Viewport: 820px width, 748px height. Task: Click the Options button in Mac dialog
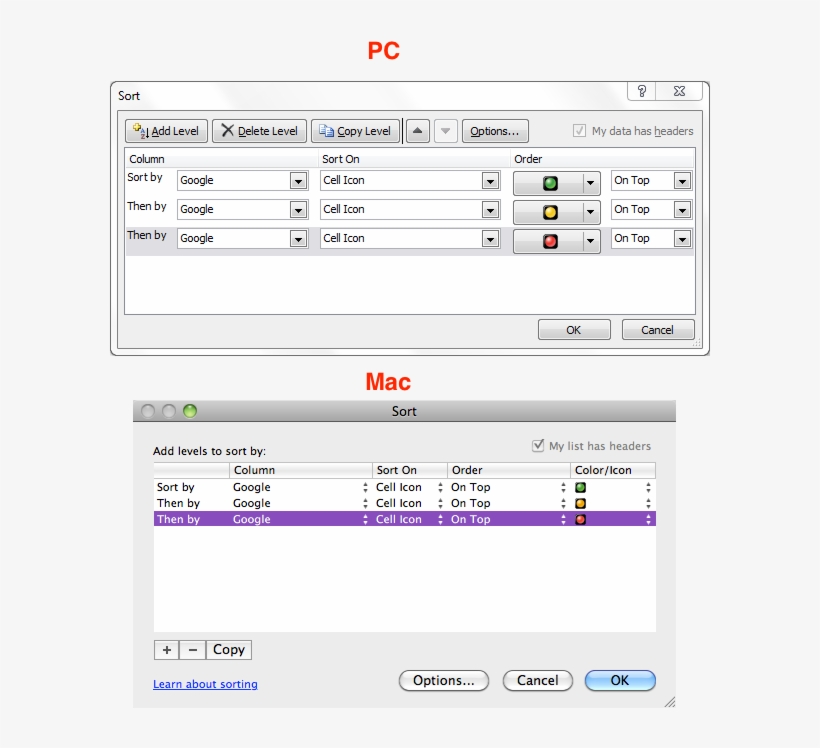coord(444,680)
